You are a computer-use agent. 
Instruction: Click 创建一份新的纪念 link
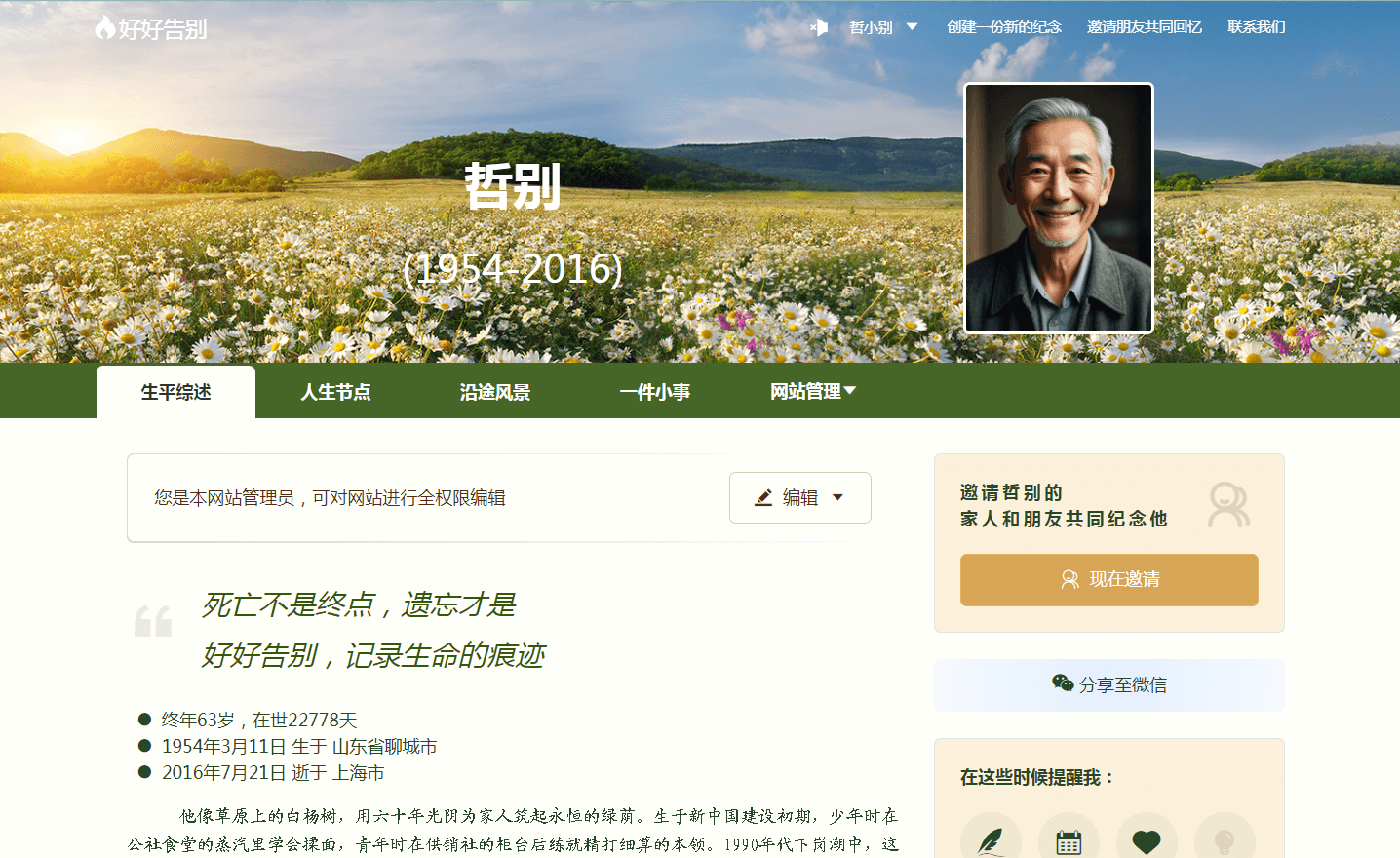point(1003,27)
